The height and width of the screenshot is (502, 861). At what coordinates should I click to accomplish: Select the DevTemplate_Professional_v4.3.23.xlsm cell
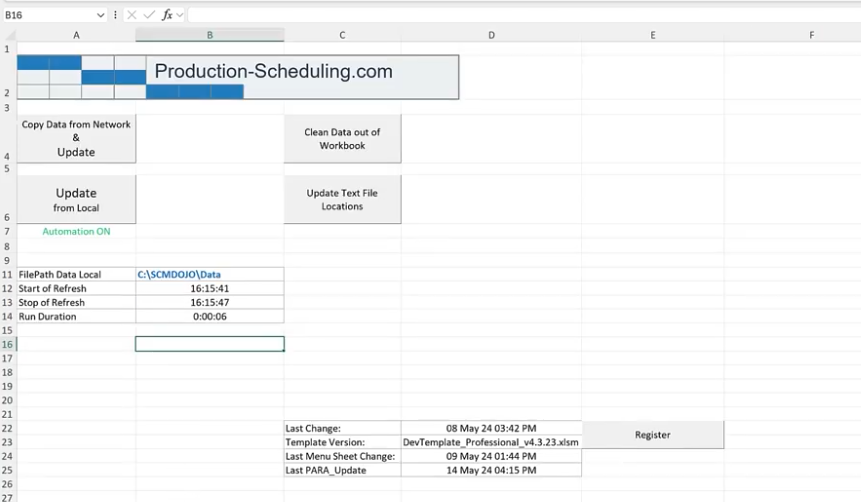coord(491,442)
